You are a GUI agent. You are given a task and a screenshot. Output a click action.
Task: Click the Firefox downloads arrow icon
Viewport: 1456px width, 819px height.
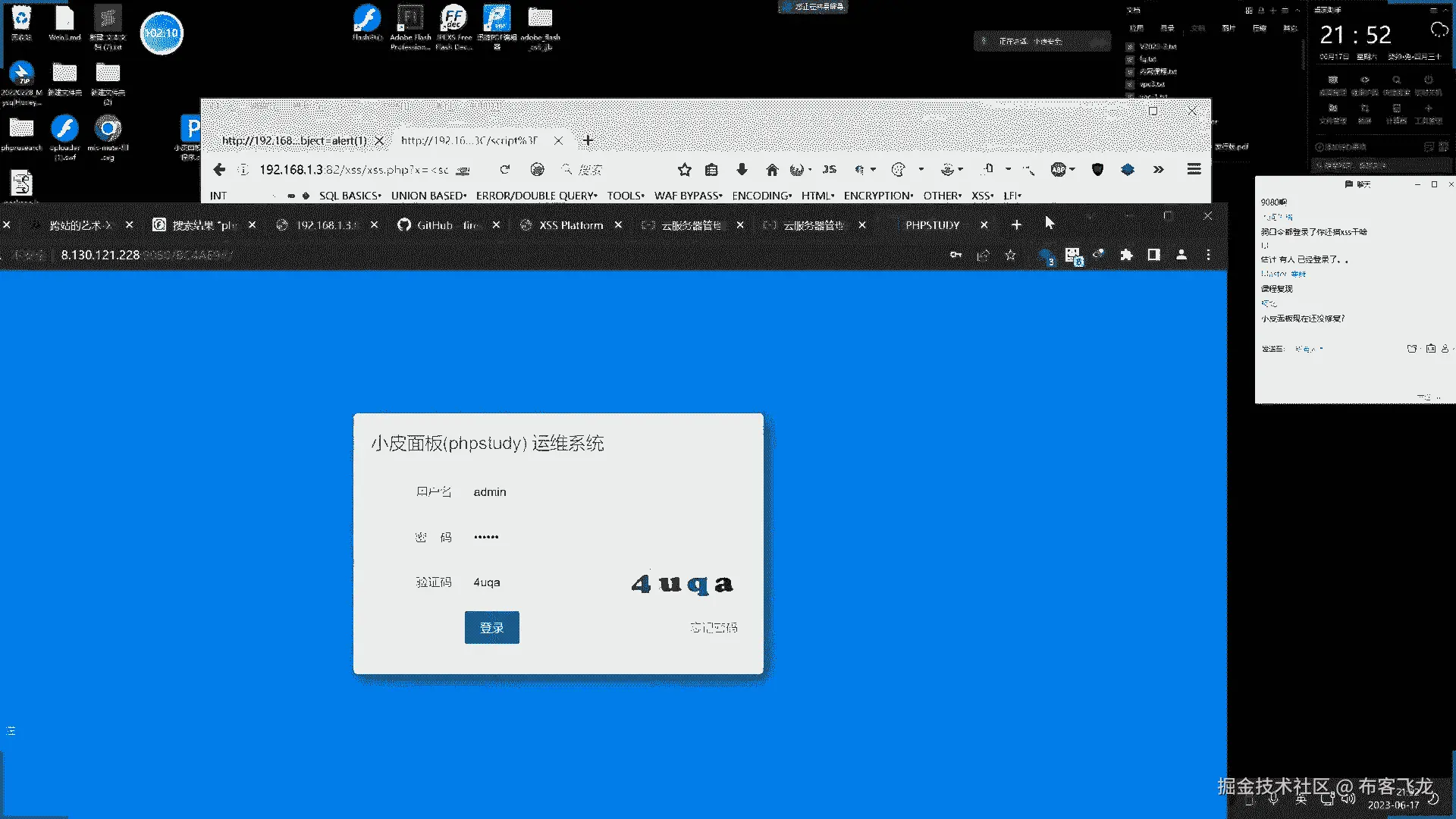pyautogui.click(x=742, y=170)
